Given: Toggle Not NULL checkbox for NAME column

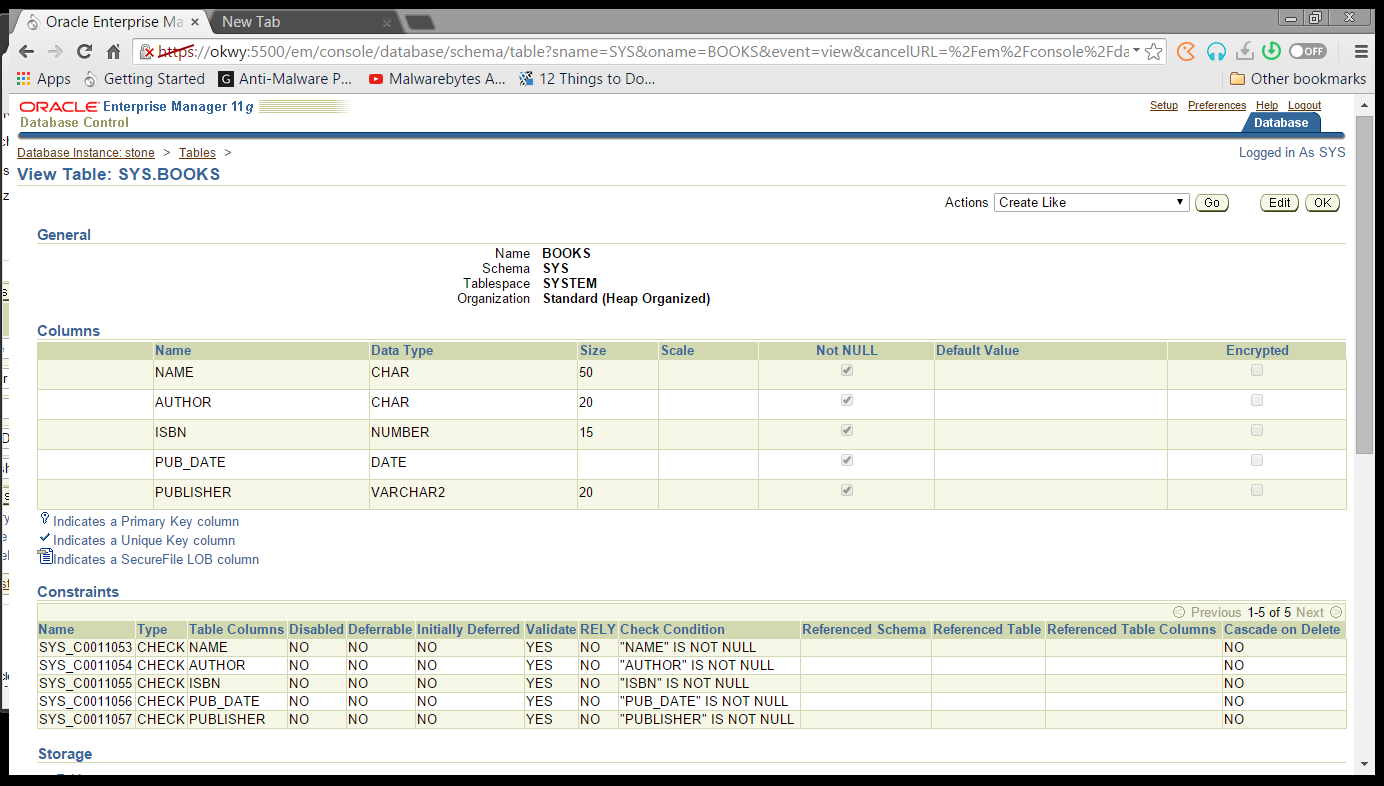Looking at the screenshot, I should pos(846,370).
